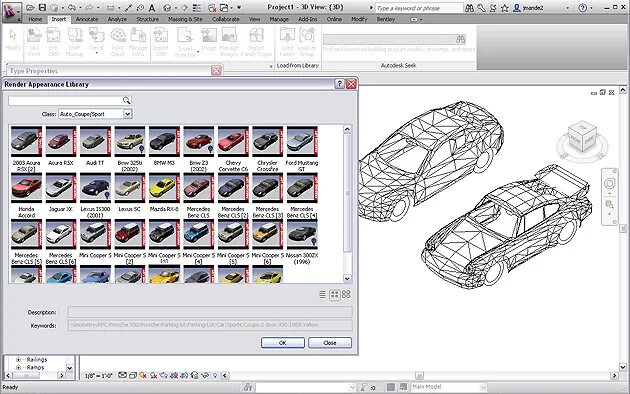The width and height of the screenshot is (630, 394).
Task: Close the Type Properties dialog
Action: tap(216, 71)
